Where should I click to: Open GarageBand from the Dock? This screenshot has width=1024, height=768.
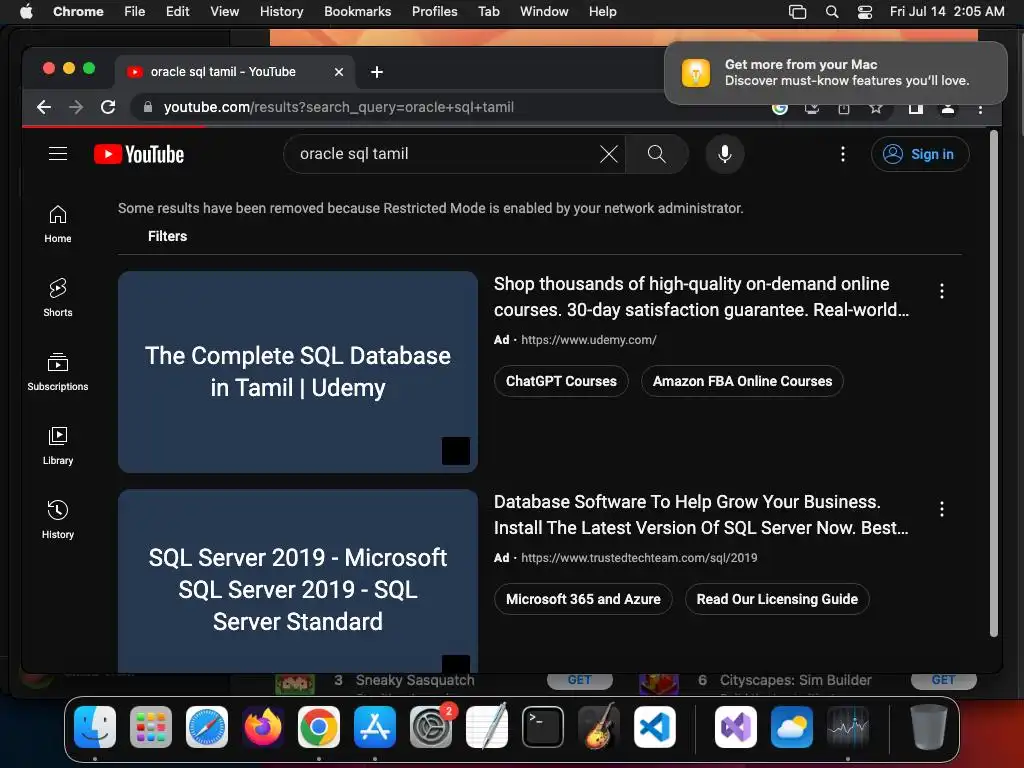pos(599,727)
